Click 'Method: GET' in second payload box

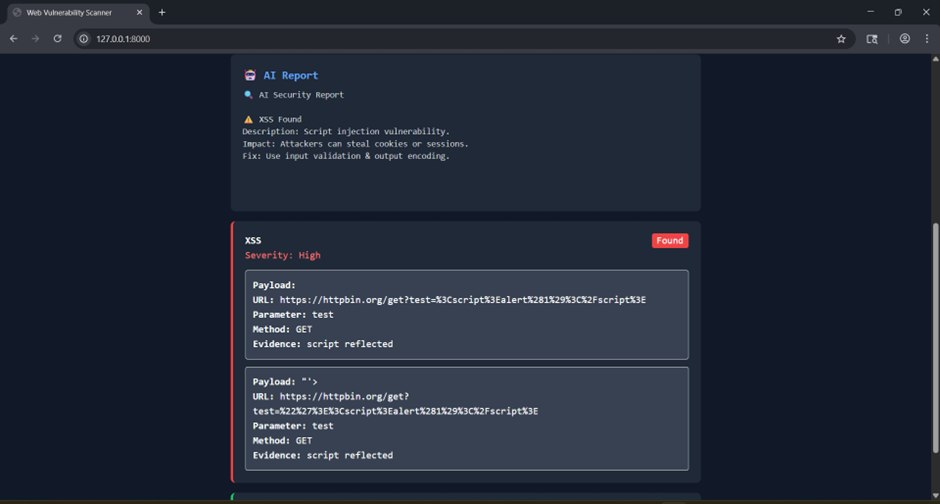(x=282, y=440)
